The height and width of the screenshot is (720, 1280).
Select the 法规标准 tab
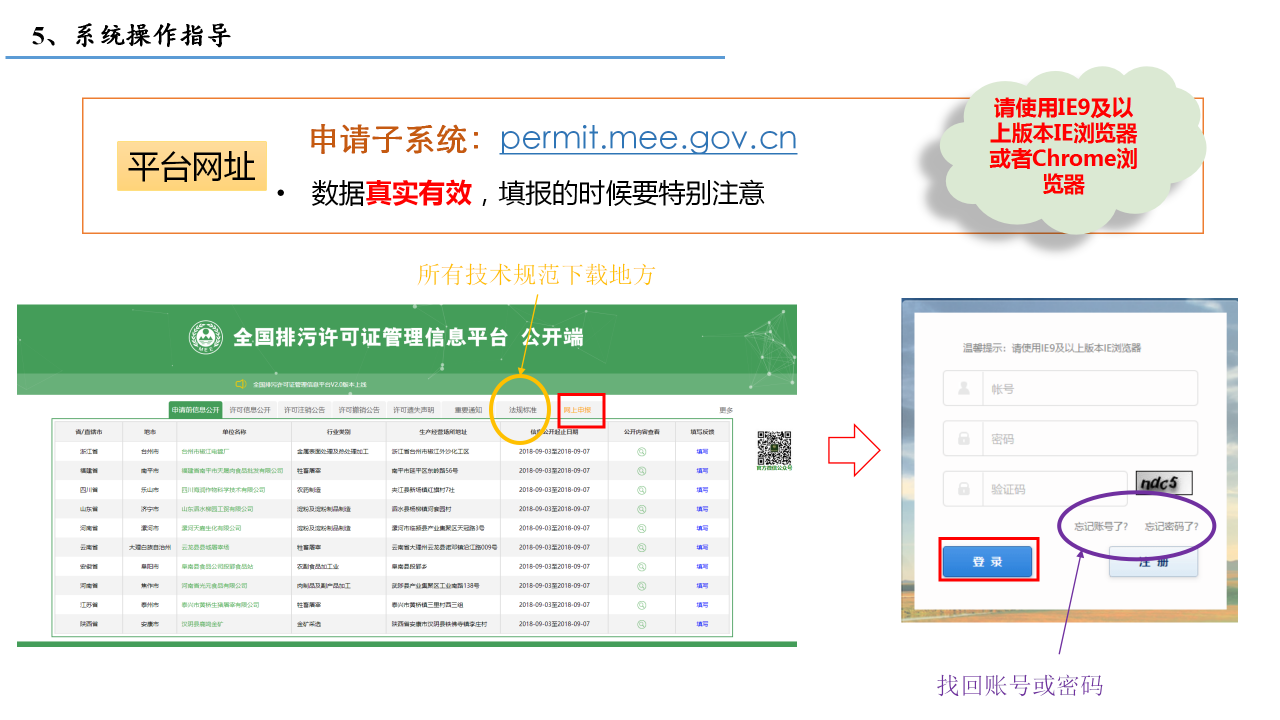(522, 410)
